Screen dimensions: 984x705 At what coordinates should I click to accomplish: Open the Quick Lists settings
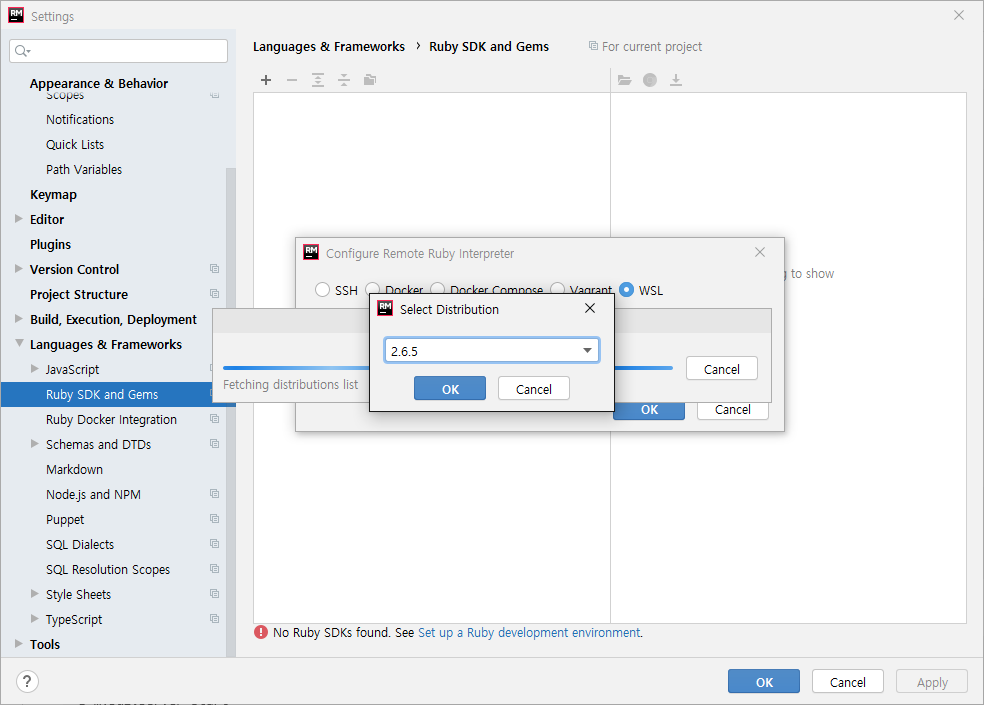coord(75,144)
